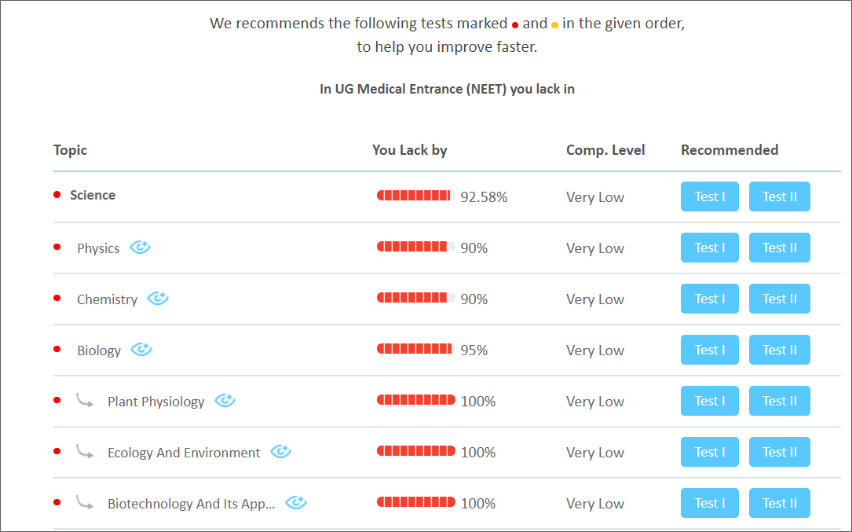Click the eye icon beside Biology
The height and width of the screenshot is (532, 852).
coord(141,350)
